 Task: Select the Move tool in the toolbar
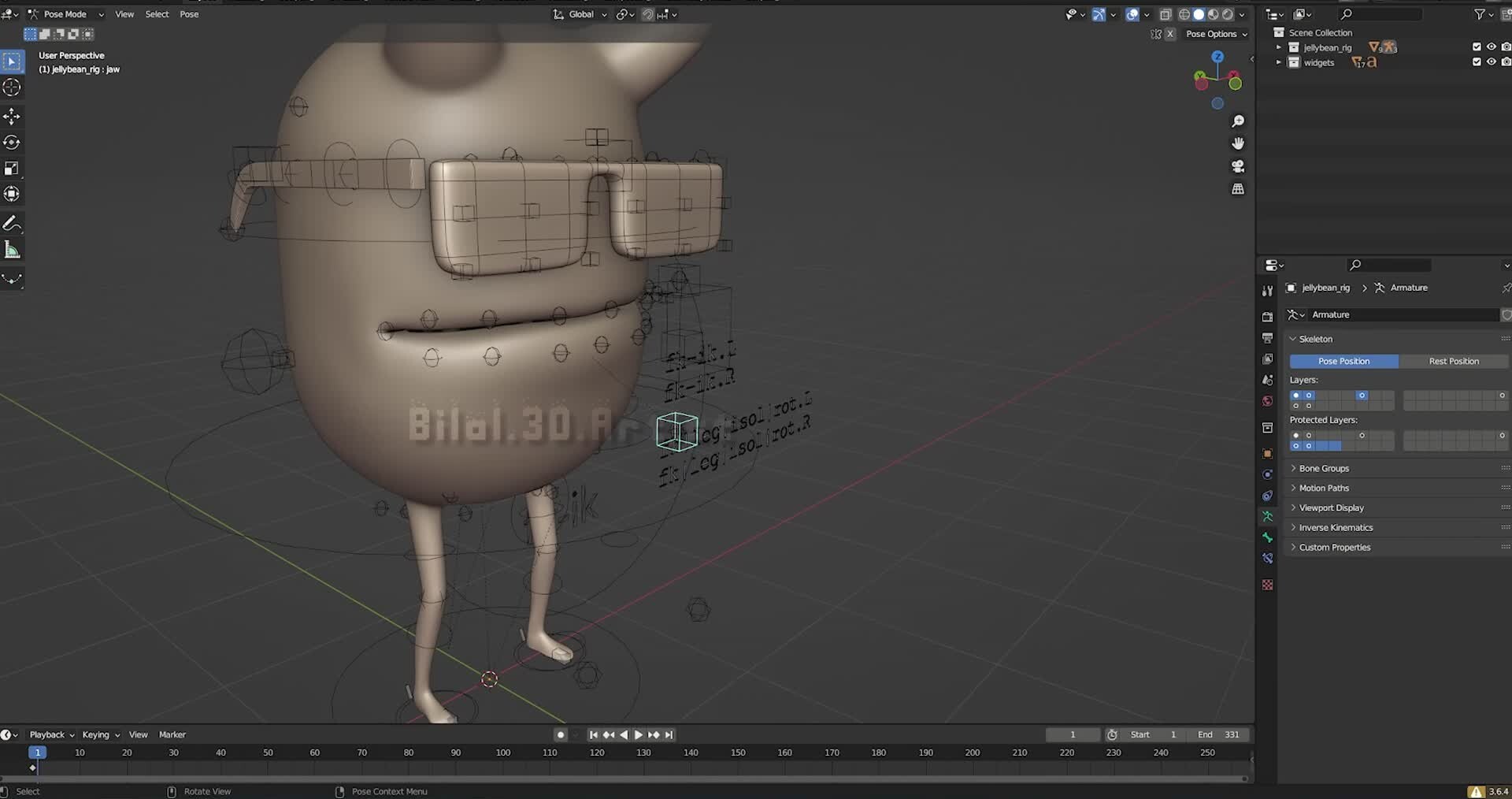[x=12, y=116]
